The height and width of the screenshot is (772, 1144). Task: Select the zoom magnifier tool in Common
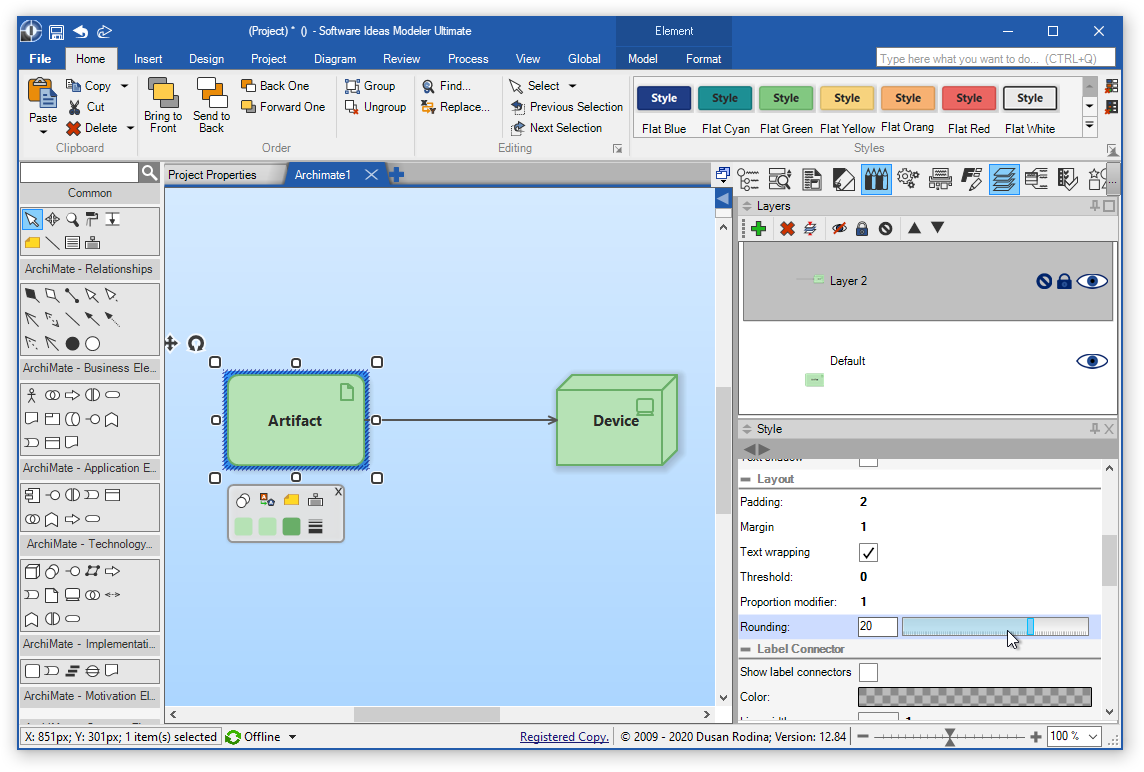coord(72,219)
